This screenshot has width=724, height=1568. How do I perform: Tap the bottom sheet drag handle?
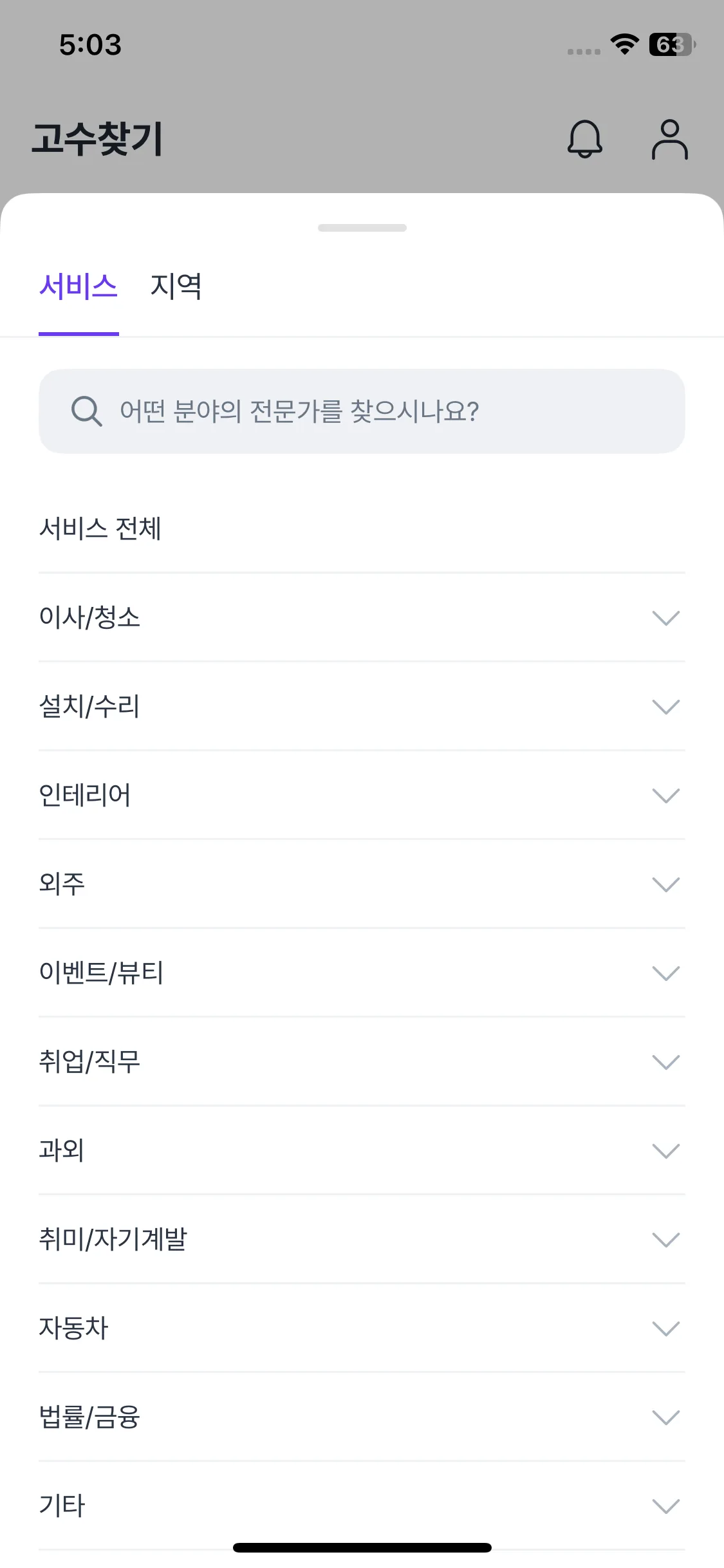coord(362,228)
